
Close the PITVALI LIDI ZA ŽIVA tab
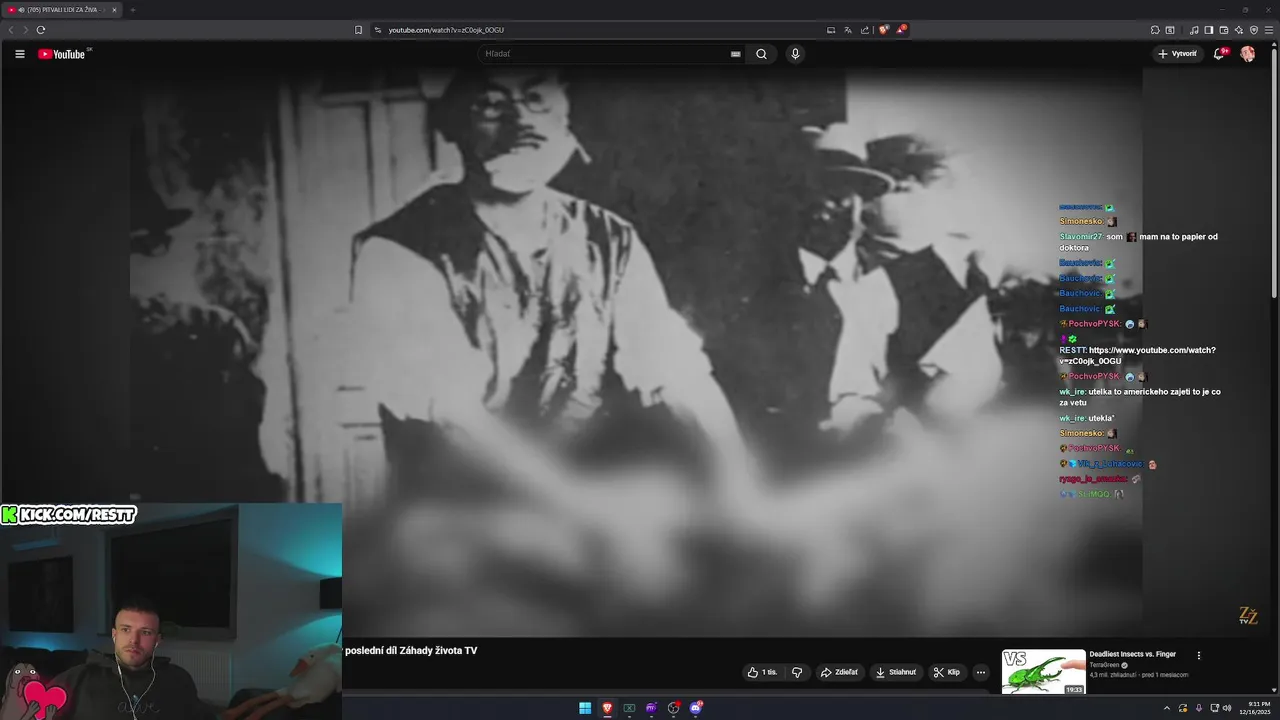point(114,10)
